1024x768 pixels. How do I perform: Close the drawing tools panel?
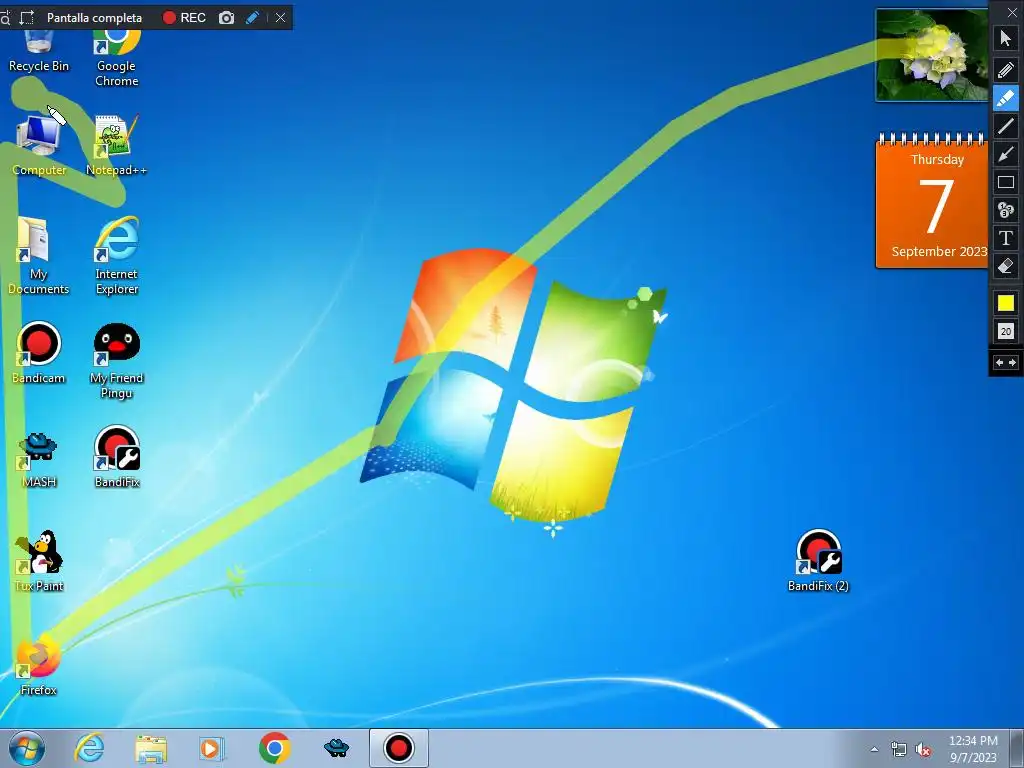1012,12
